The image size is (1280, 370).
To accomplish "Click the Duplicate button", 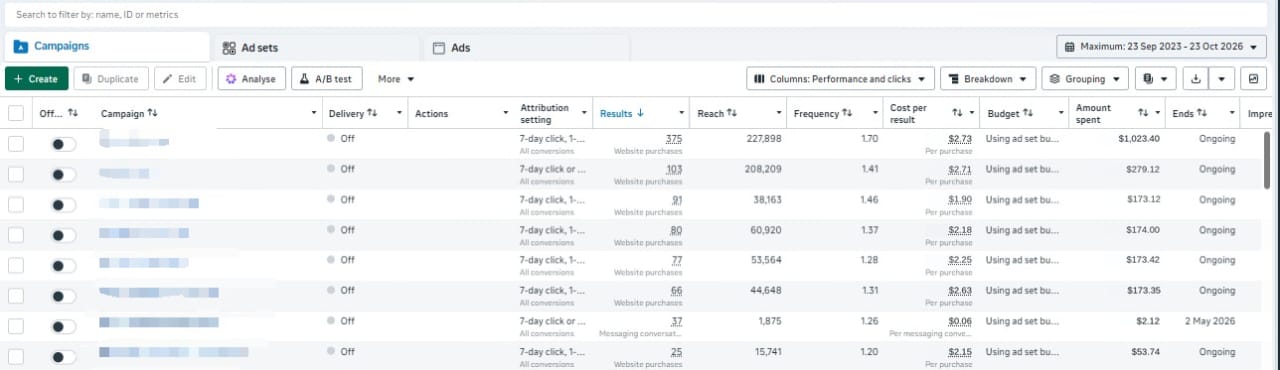I will (111, 78).
